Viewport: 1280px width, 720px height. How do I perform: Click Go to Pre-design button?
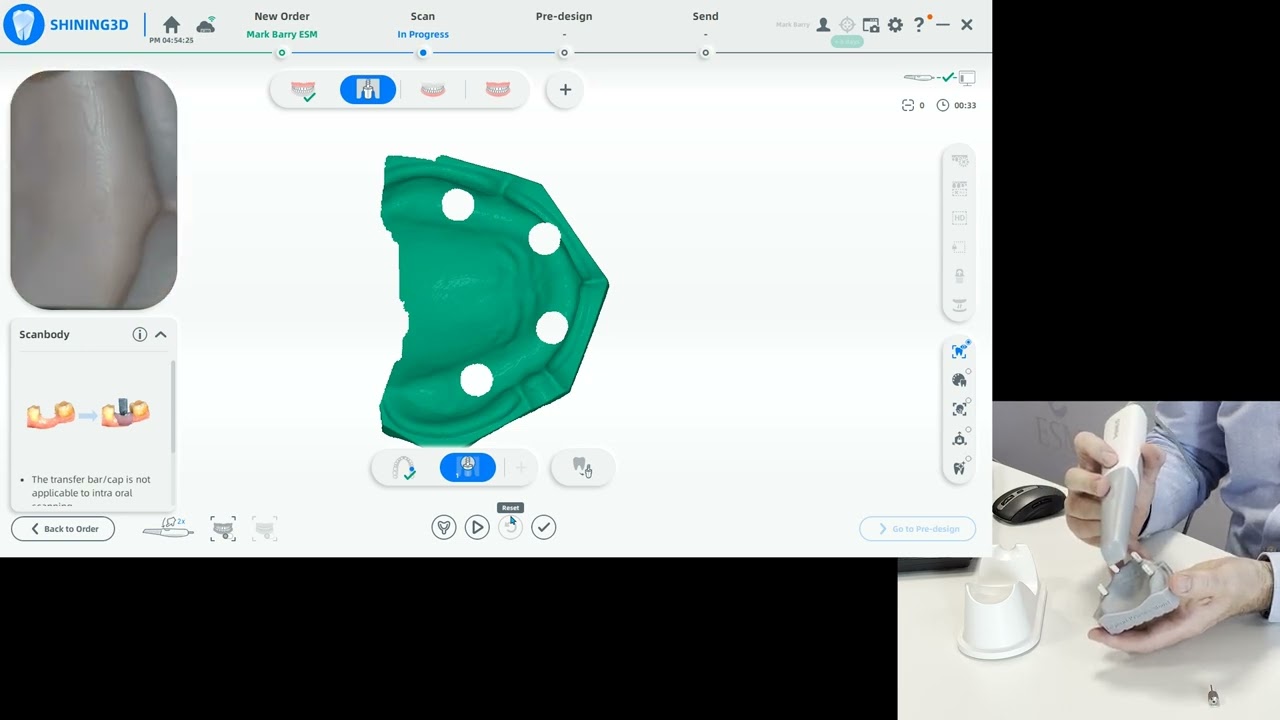point(918,529)
